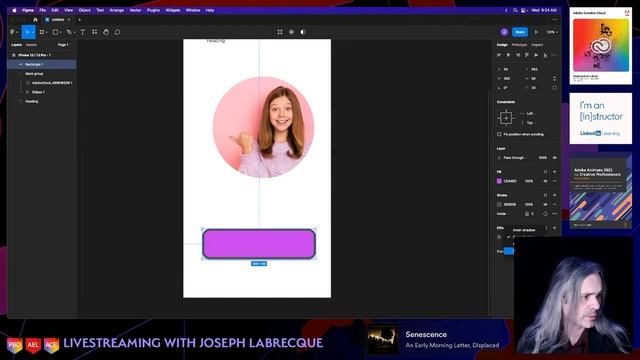Select the Frame tool
The image size is (640, 360).
coord(41,32)
